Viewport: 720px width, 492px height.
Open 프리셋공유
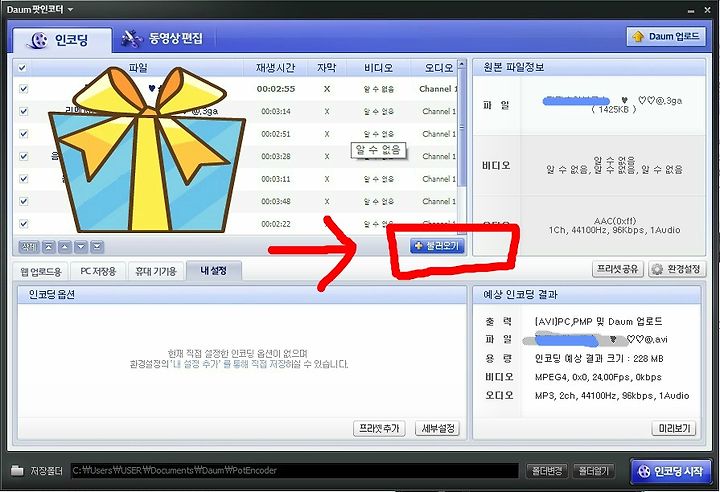click(x=618, y=269)
